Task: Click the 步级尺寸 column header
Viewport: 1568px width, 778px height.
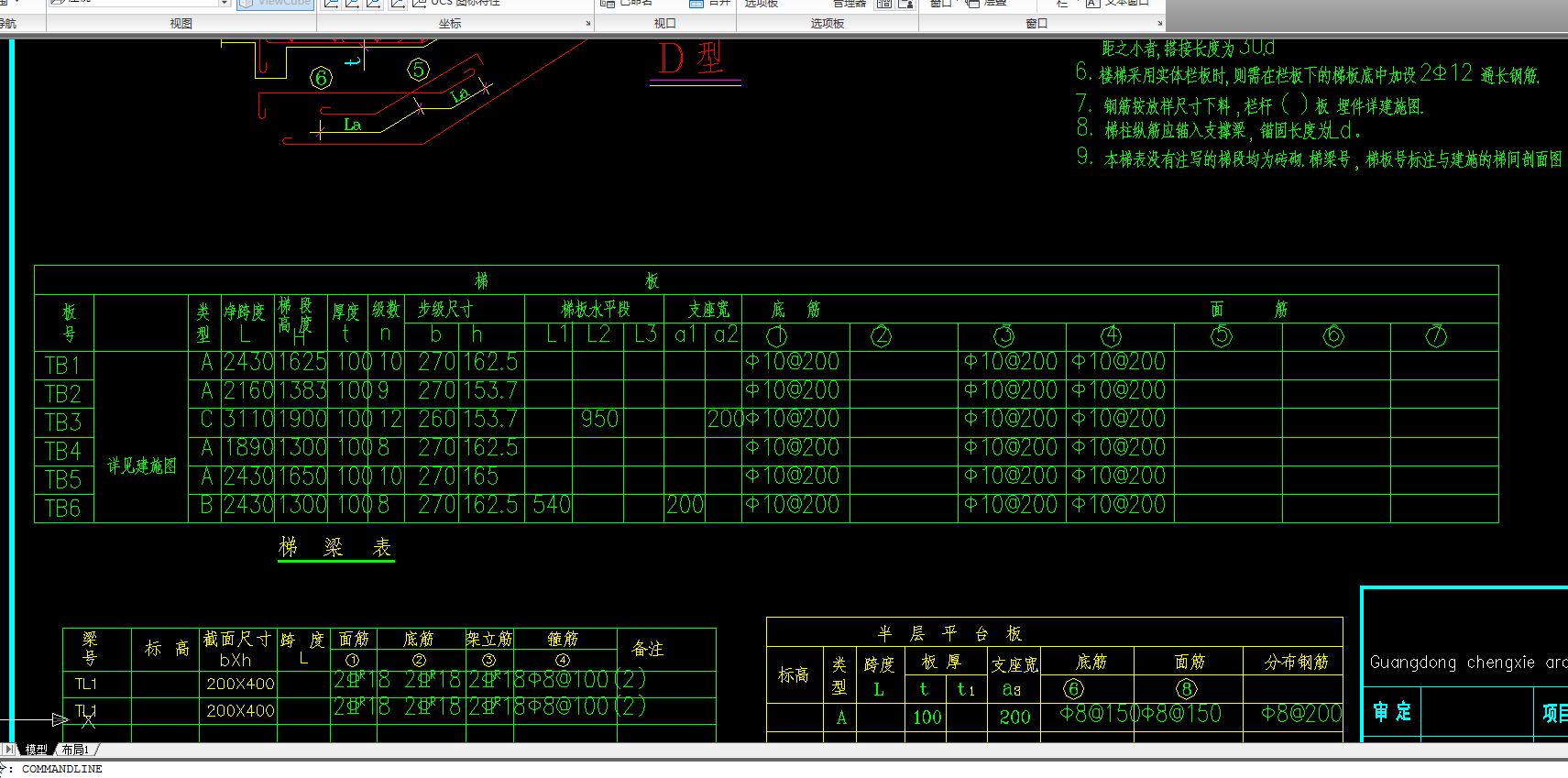Action: 444,310
